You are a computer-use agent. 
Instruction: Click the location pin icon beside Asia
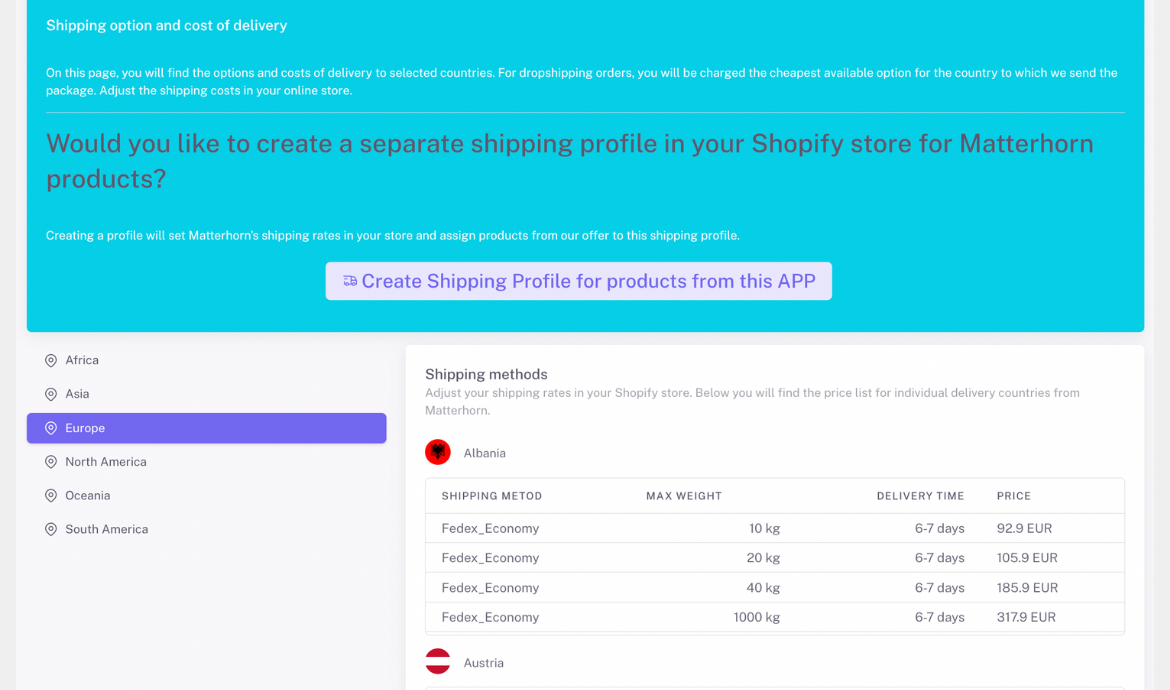click(x=51, y=394)
